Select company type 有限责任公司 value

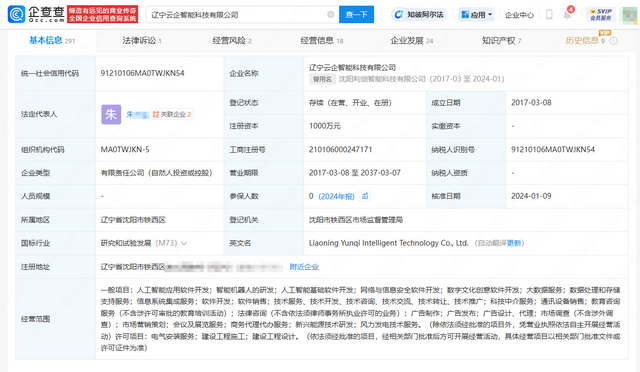pos(157,173)
